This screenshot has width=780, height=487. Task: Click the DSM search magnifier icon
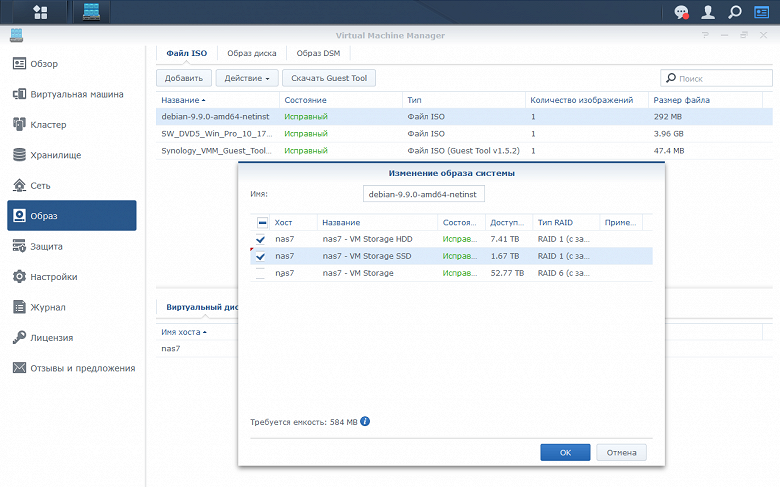[x=735, y=12]
